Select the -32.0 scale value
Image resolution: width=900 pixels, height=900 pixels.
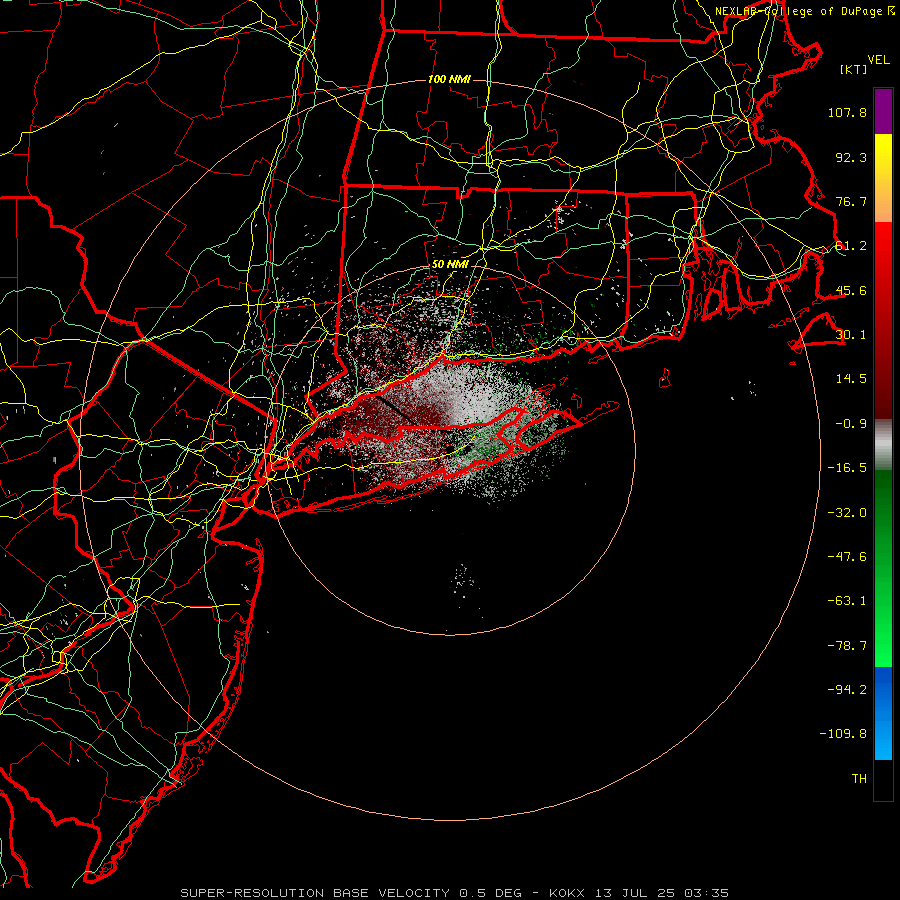(x=847, y=513)
